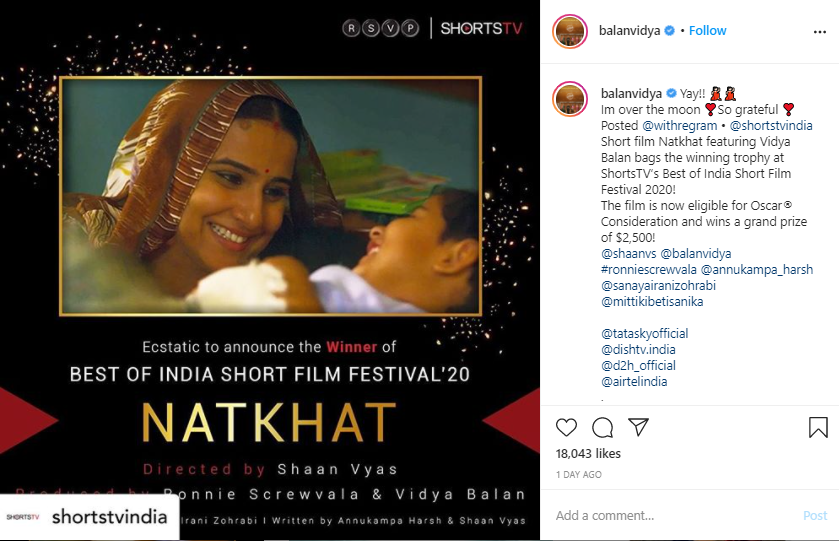Click Post to submit the comment
Viewport: 839px width, 541px height.
coord(815,515)
